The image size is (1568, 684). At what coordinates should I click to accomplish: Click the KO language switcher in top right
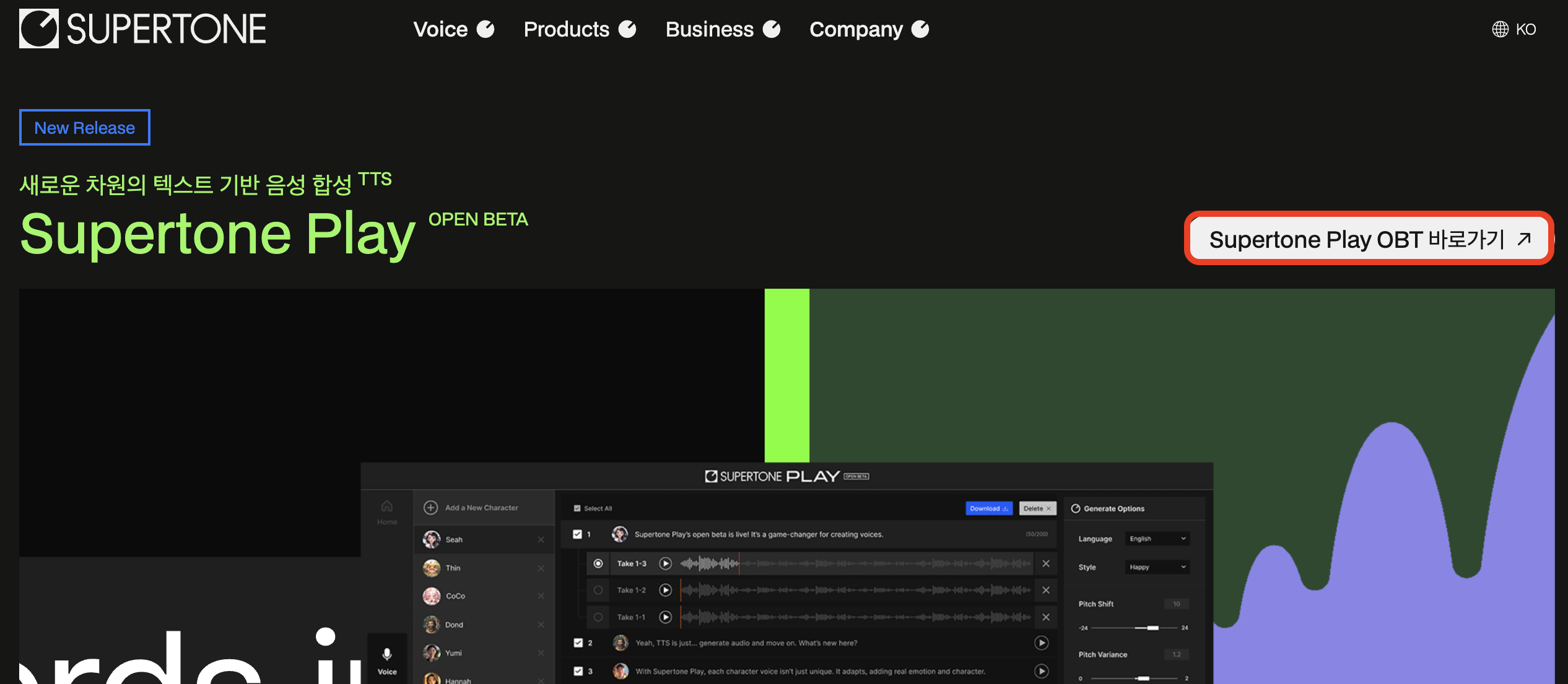[x=1516, y=28]
